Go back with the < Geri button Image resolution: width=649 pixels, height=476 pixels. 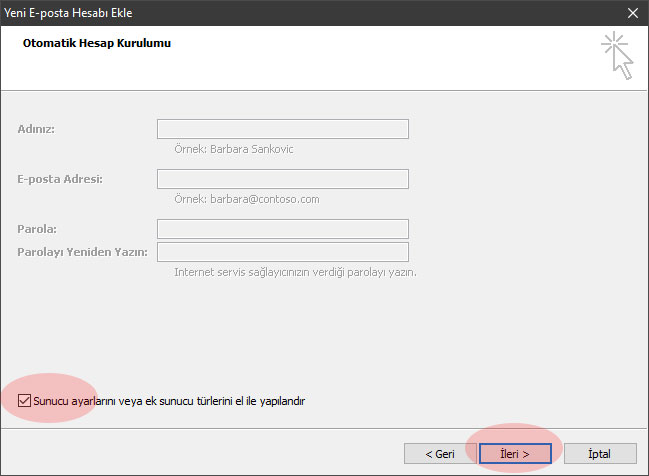tap(440, 454)
